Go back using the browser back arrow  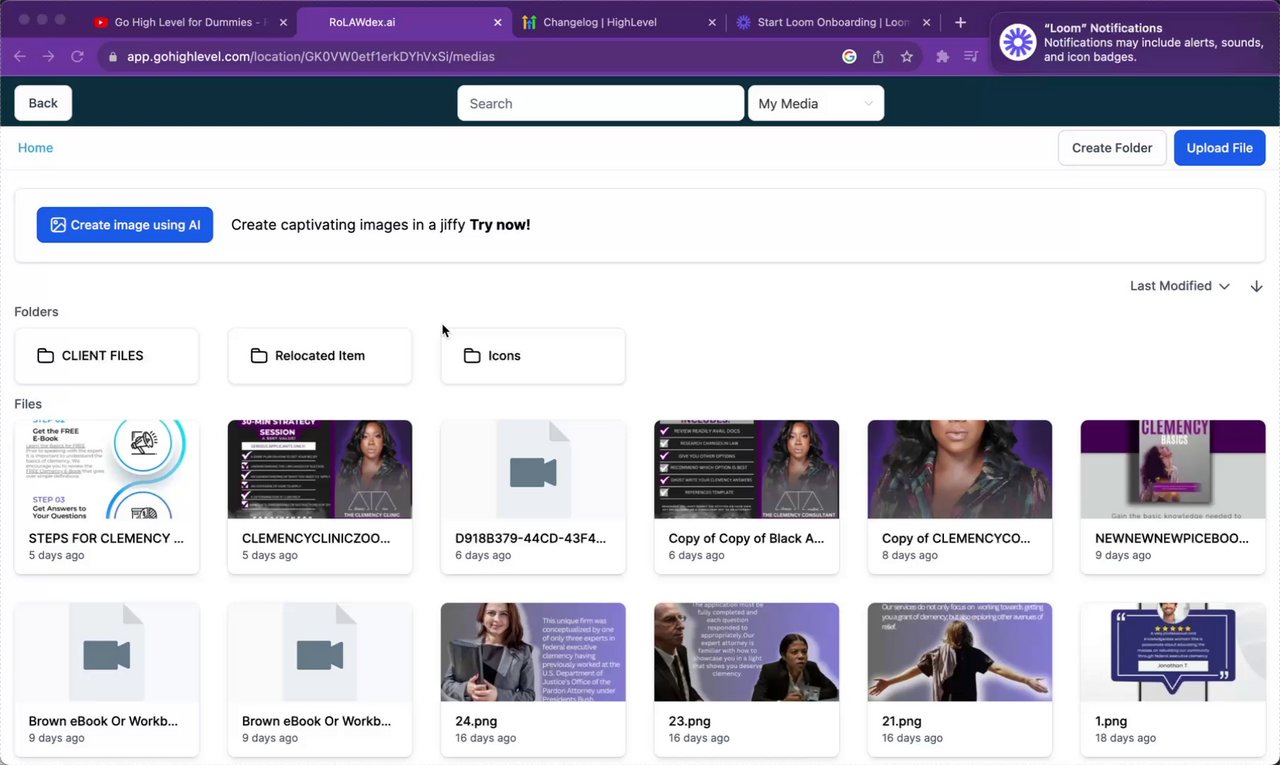tap(20, 57)
